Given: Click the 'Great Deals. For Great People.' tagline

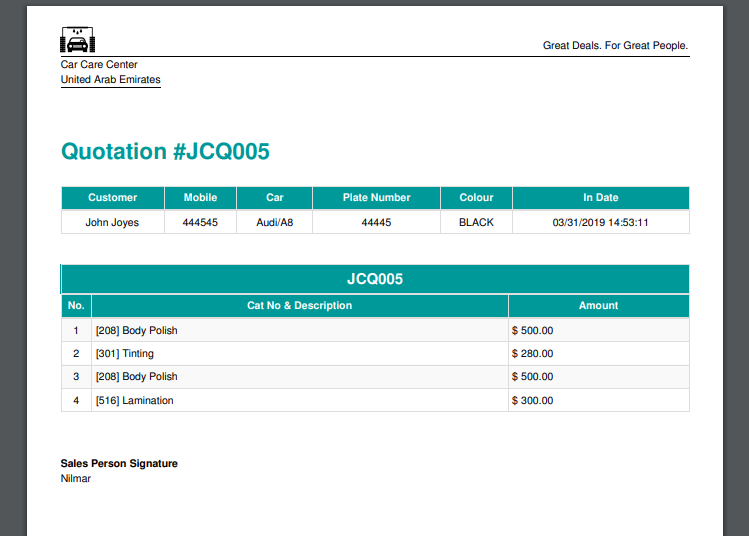Looking at the screenshot, I should click(615, 45).
